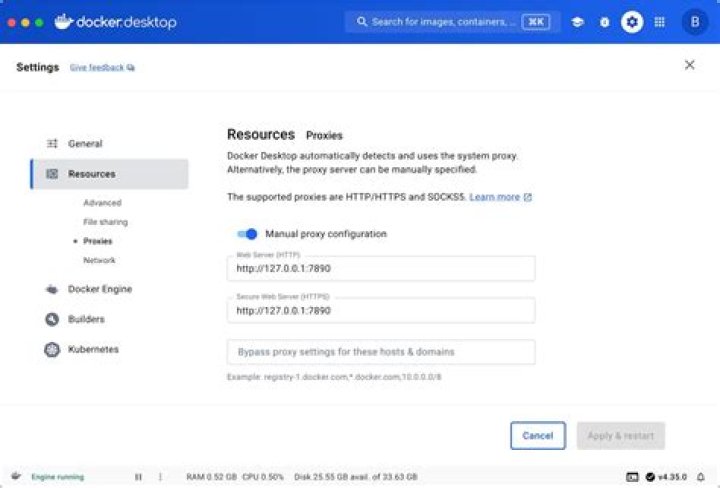Viewport: 720px width, 488px height.
Task: Click the General sliders icon
Action: click(x=52, y=144)
